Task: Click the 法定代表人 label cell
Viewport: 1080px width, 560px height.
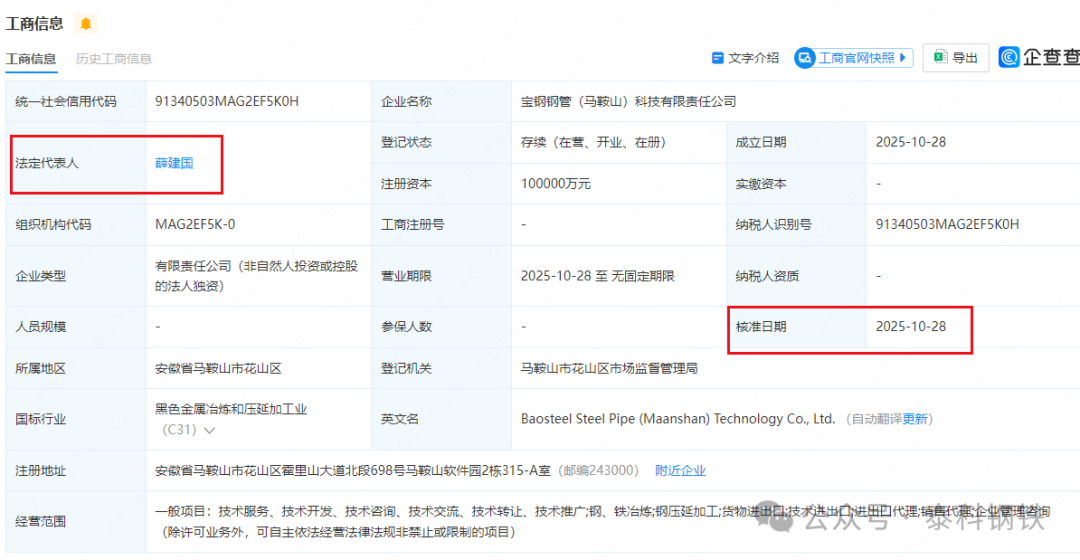Action: [x=76, y=163]
